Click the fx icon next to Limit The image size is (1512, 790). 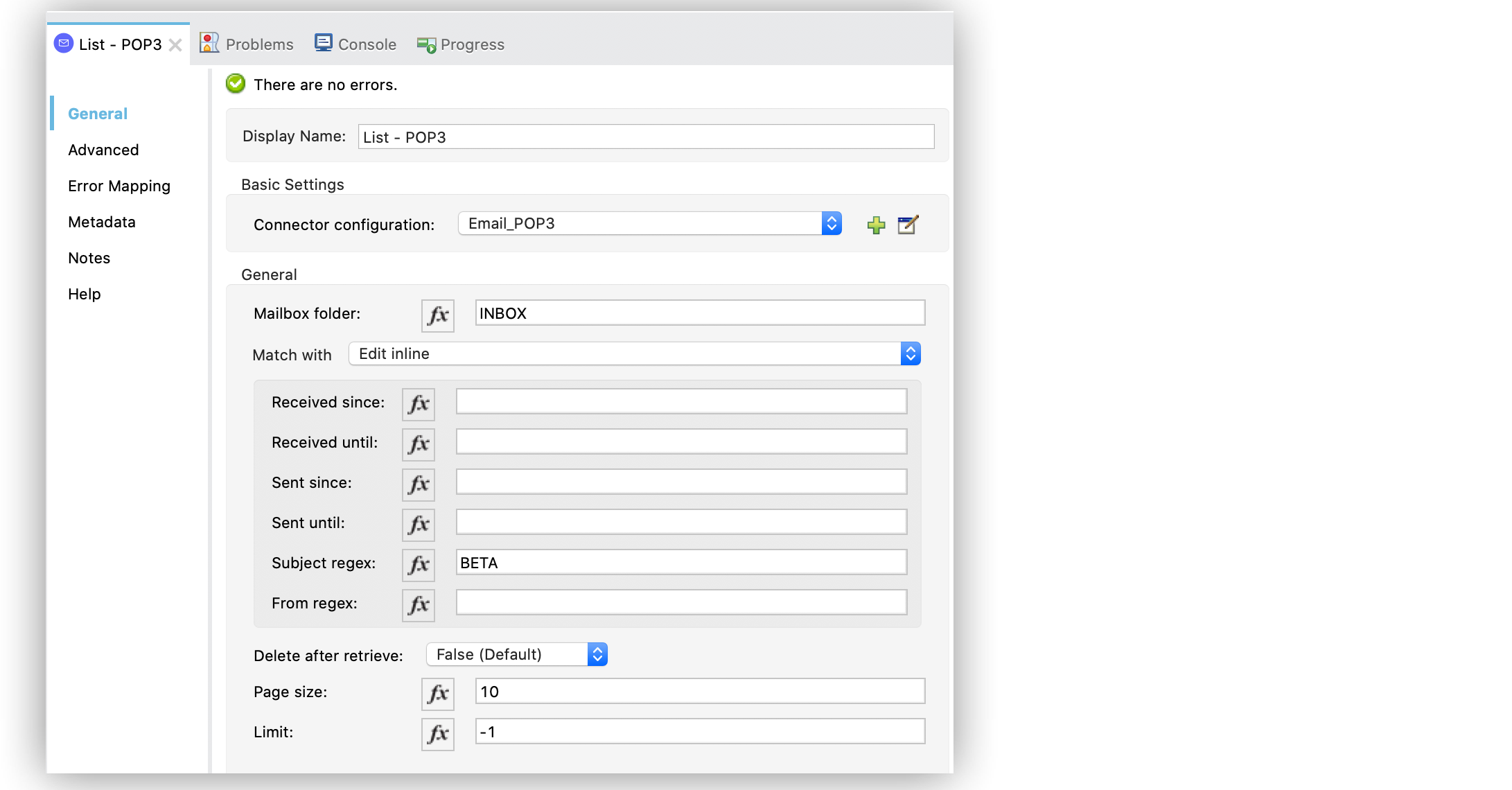(437, 732)
